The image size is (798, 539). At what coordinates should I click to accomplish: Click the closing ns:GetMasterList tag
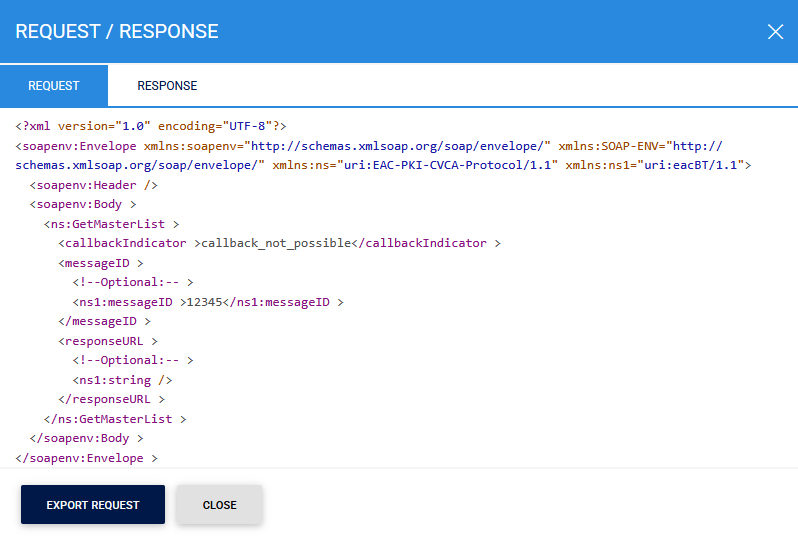point(115,419)
